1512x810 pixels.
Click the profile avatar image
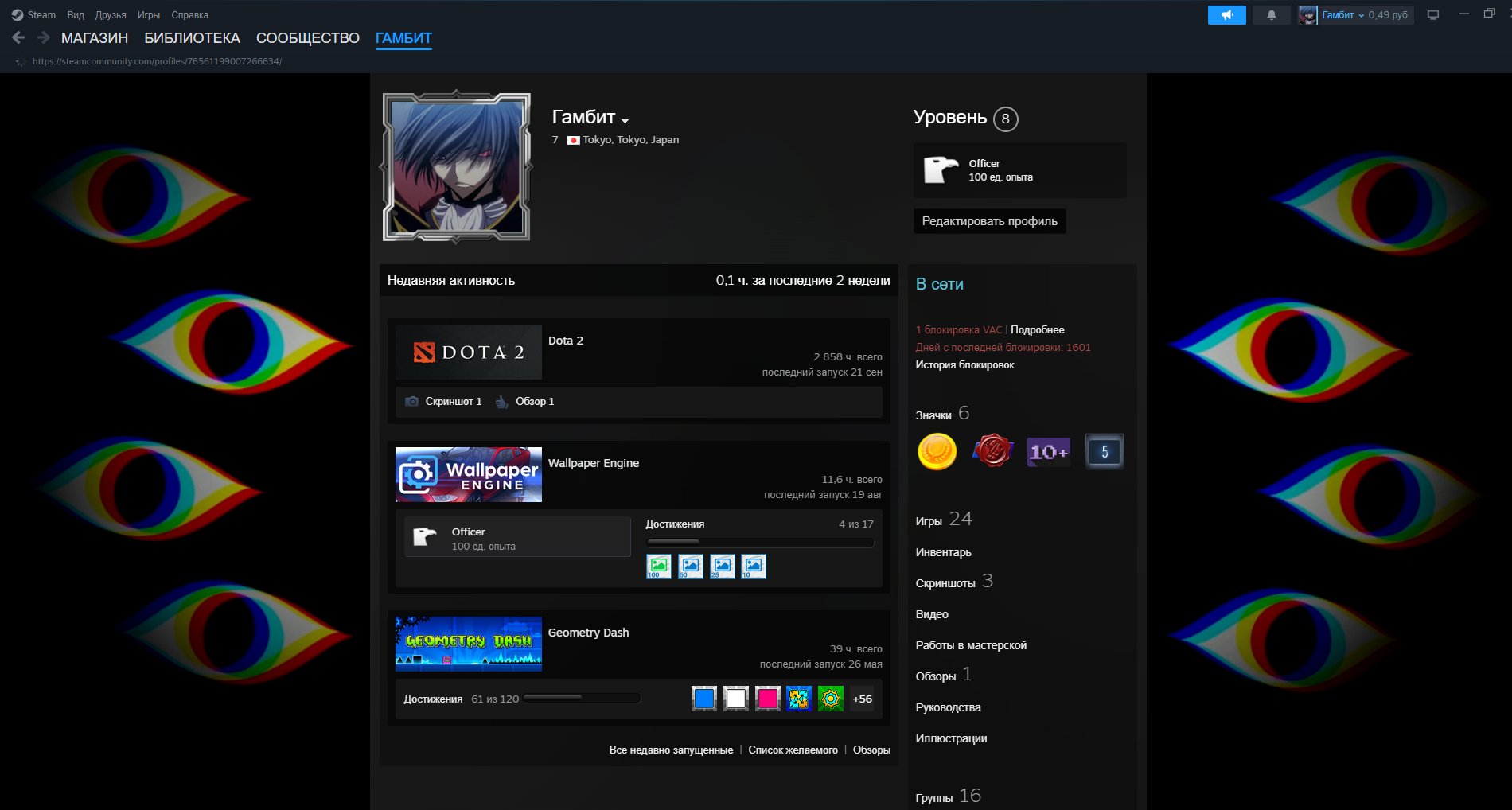click(x=456, y=167)
